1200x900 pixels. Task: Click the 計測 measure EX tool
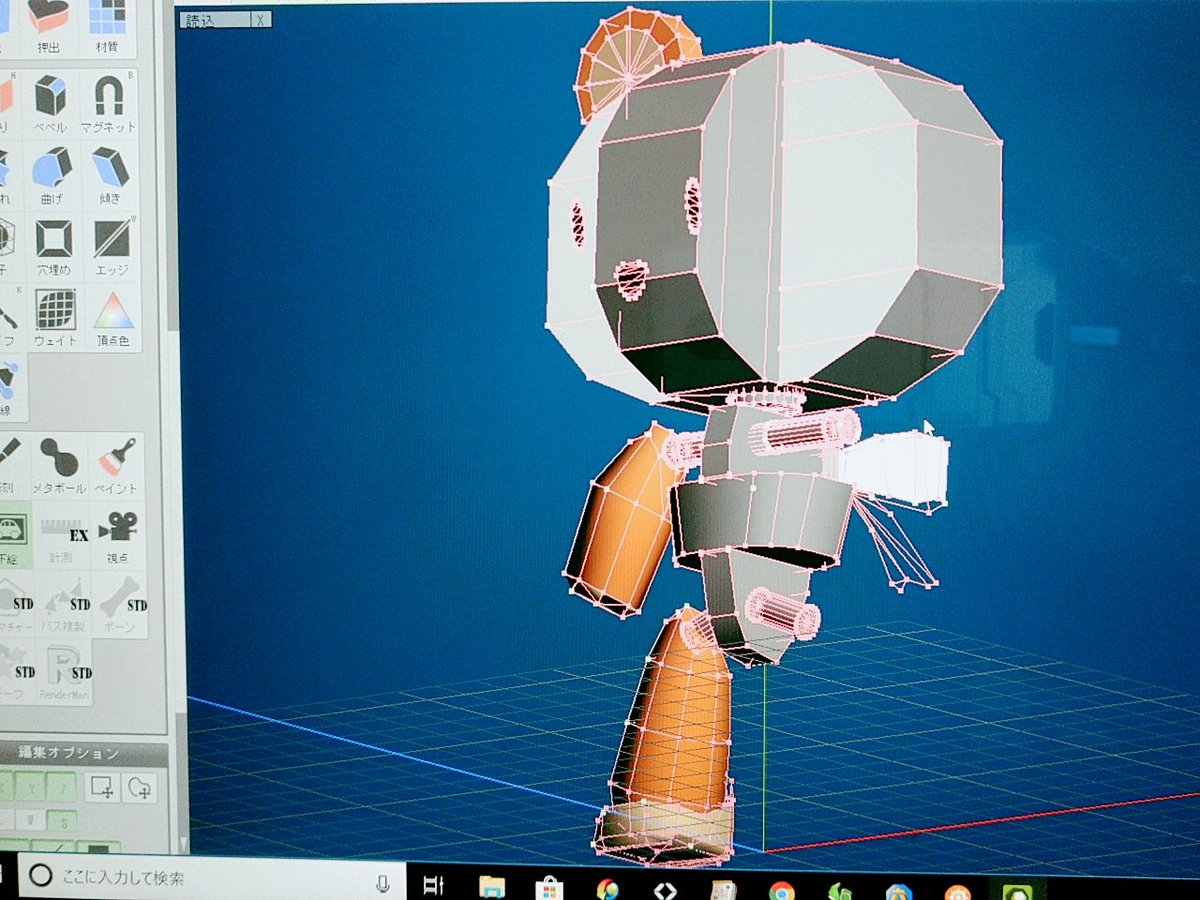click(63, 535)
